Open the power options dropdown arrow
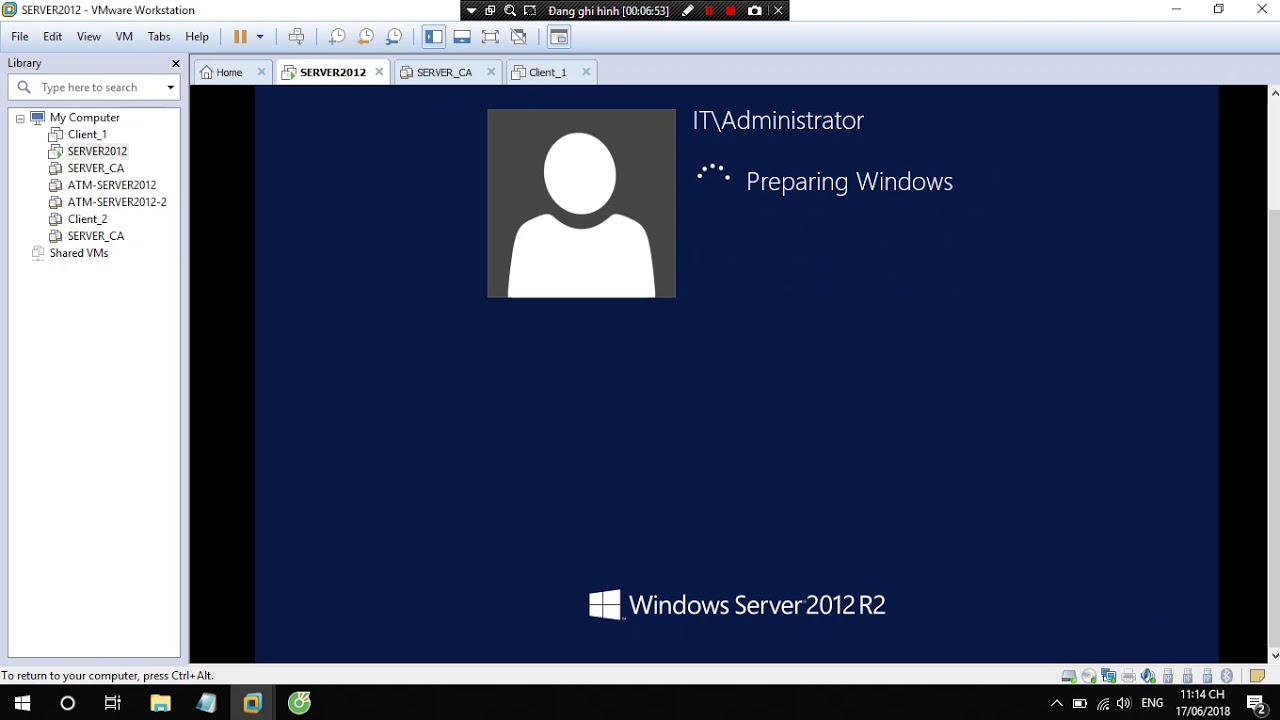This screenshot has width=1280, height=720. [260, 37]
